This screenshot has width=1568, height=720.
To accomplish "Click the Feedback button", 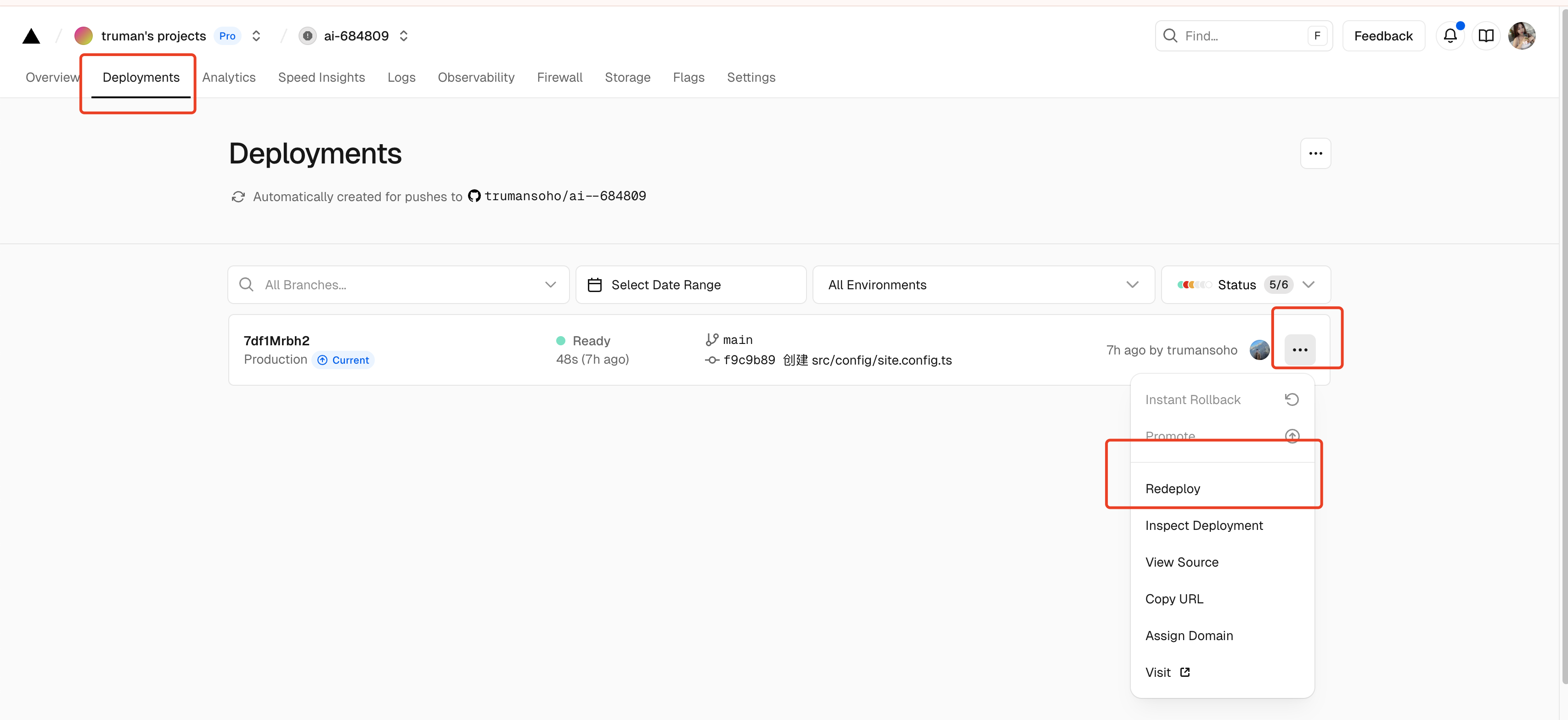I will [1383, 36].
